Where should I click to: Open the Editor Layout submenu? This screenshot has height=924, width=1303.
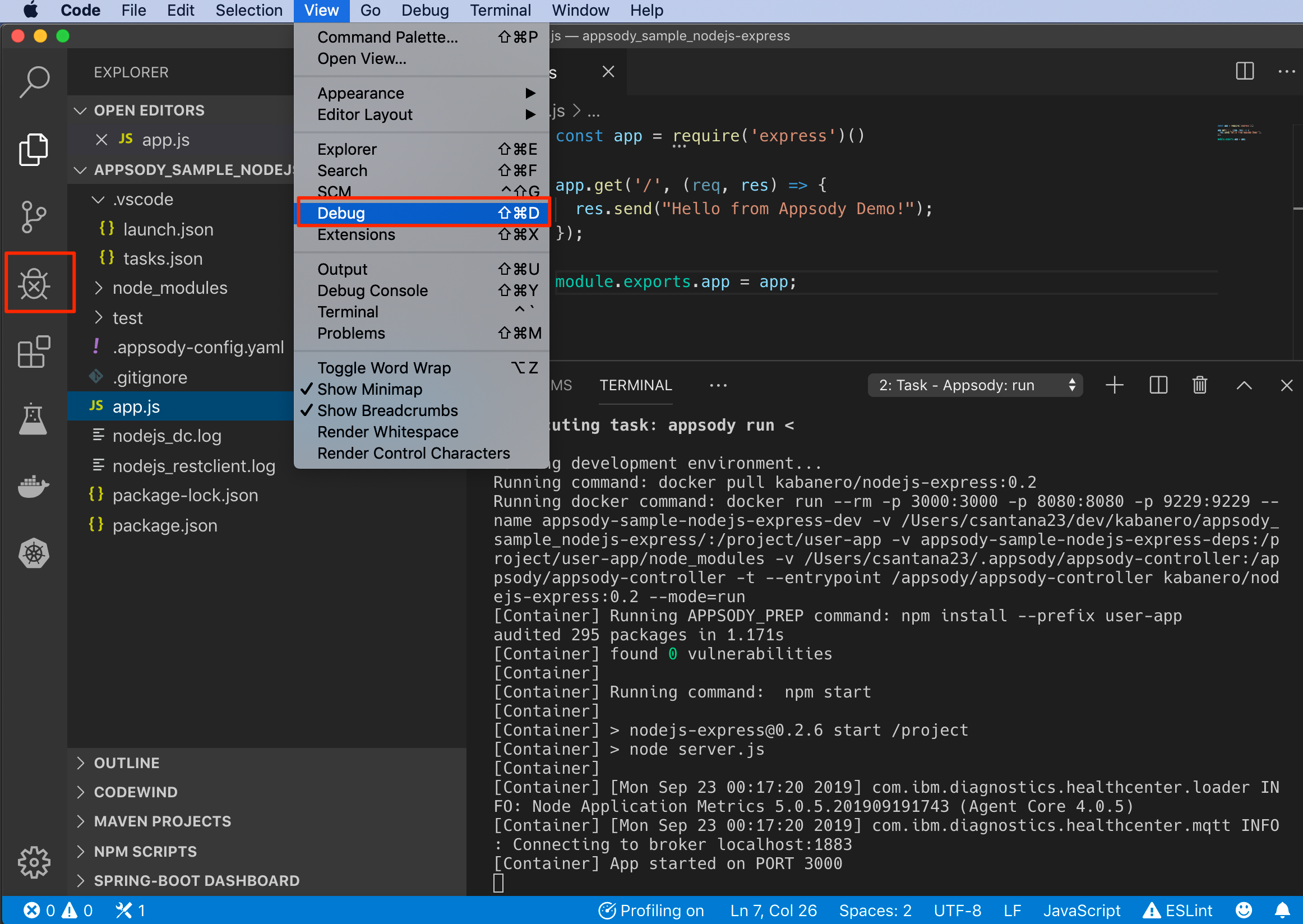coord(421,114)
